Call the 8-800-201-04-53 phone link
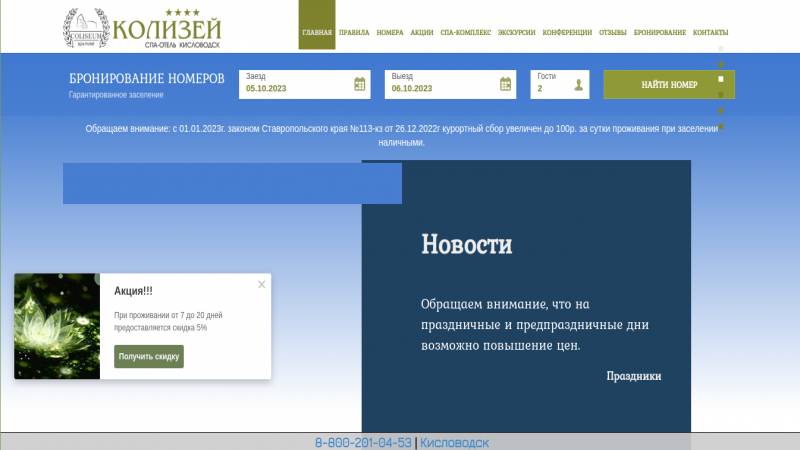This screenshot has height=450, width=800. 363,442
